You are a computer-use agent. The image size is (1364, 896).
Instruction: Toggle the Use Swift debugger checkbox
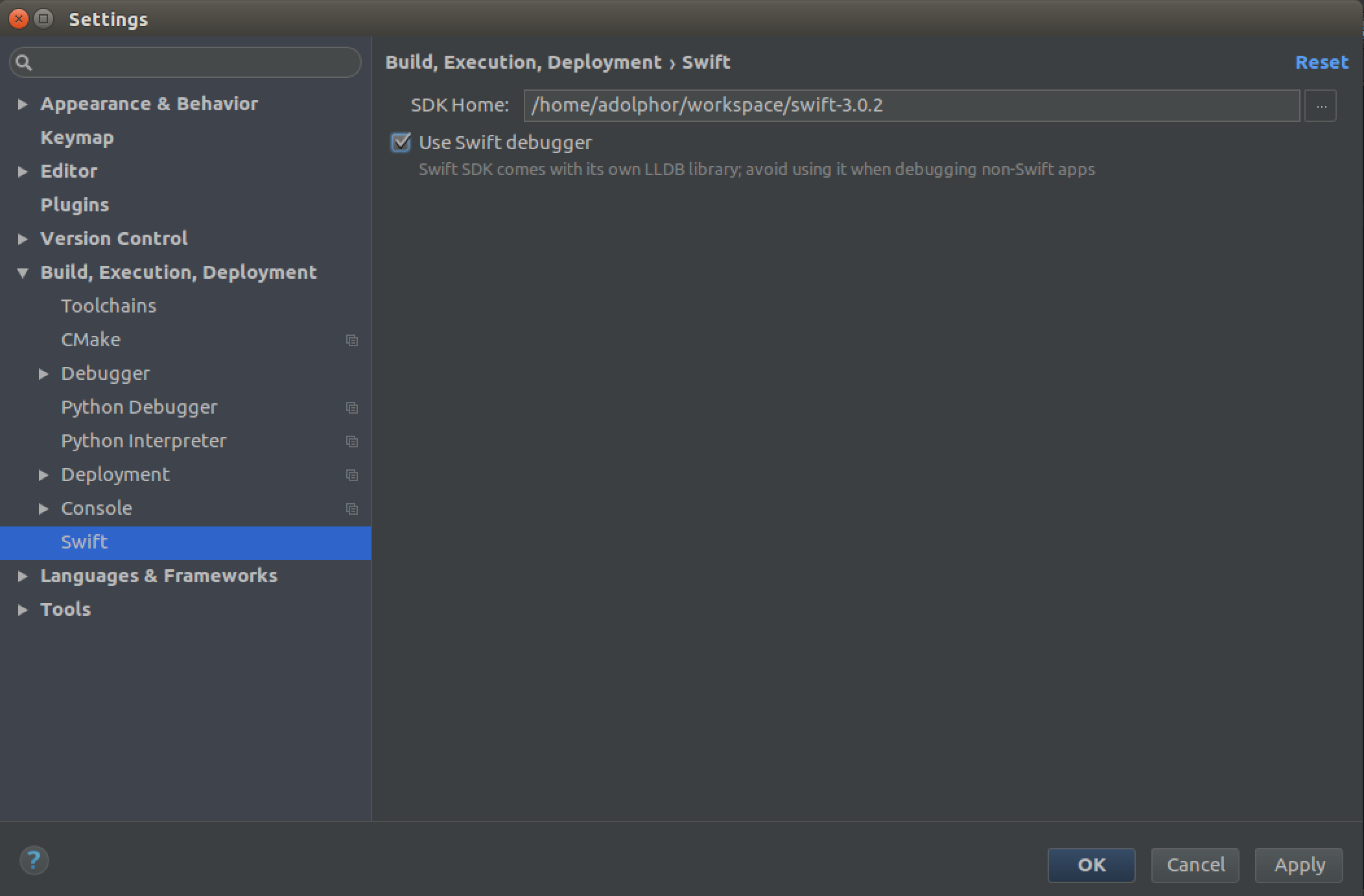[x=401, y=142]
